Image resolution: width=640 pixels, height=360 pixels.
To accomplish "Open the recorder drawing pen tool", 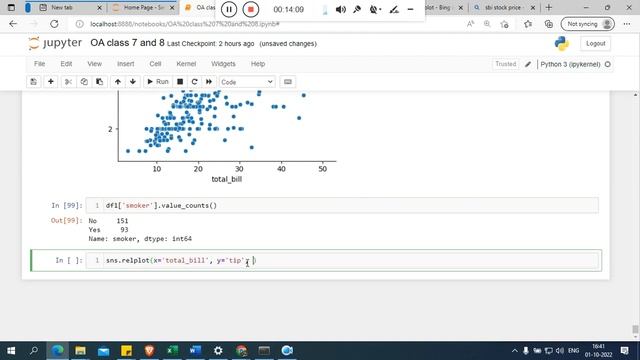I will [394, 9].
